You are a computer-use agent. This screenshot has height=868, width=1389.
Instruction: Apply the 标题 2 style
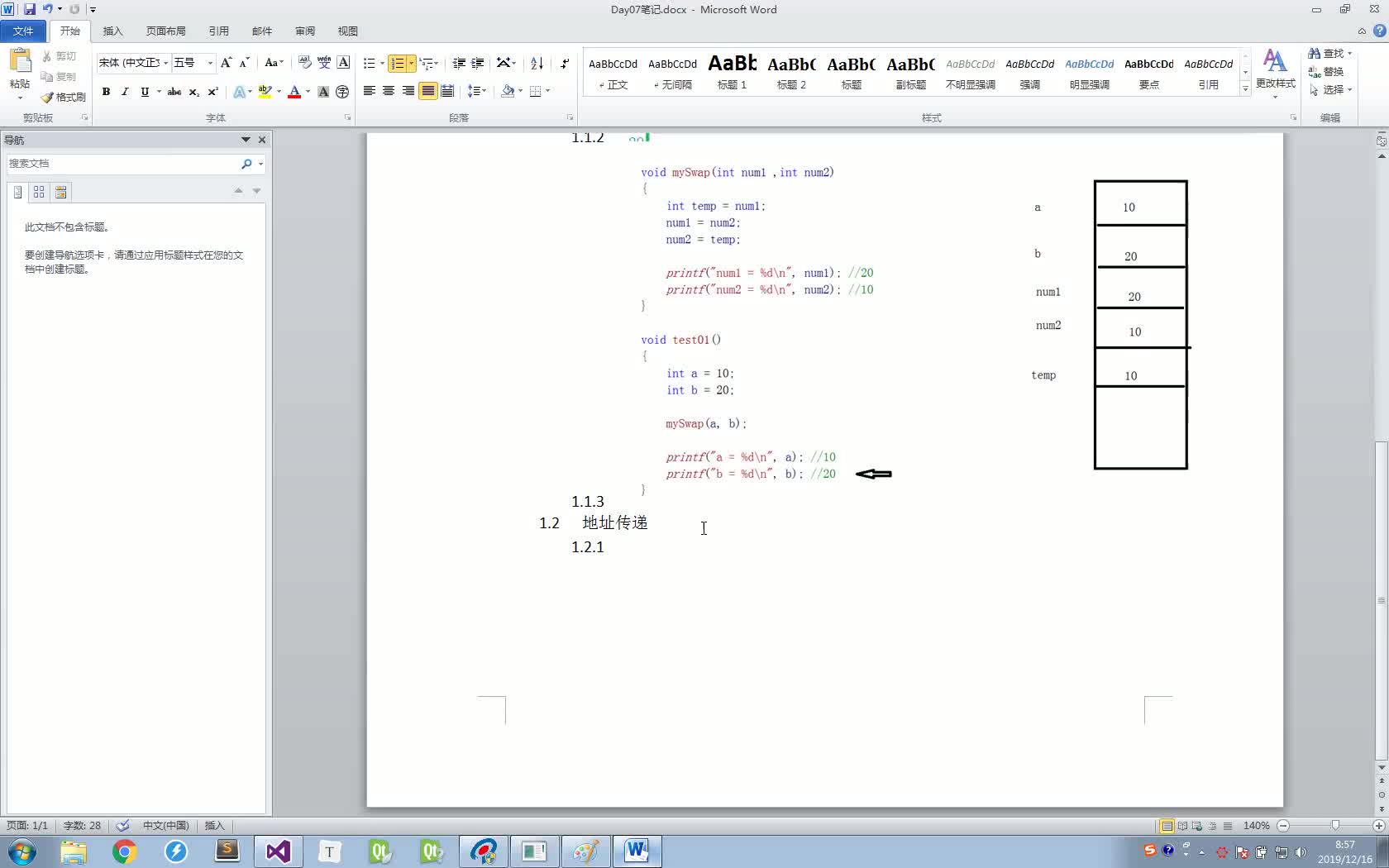point(791,71)
